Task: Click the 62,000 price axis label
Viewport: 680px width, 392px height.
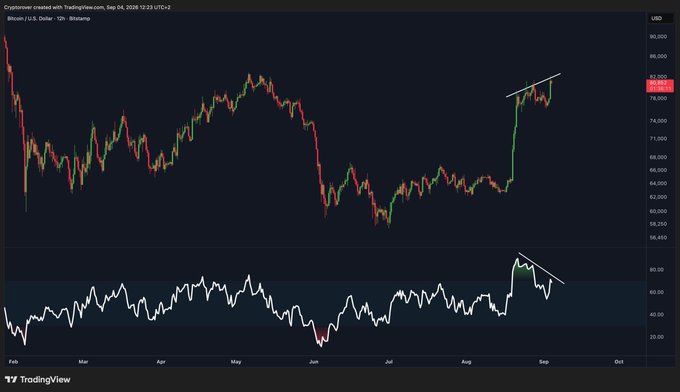Action: [x=658, y=197]
